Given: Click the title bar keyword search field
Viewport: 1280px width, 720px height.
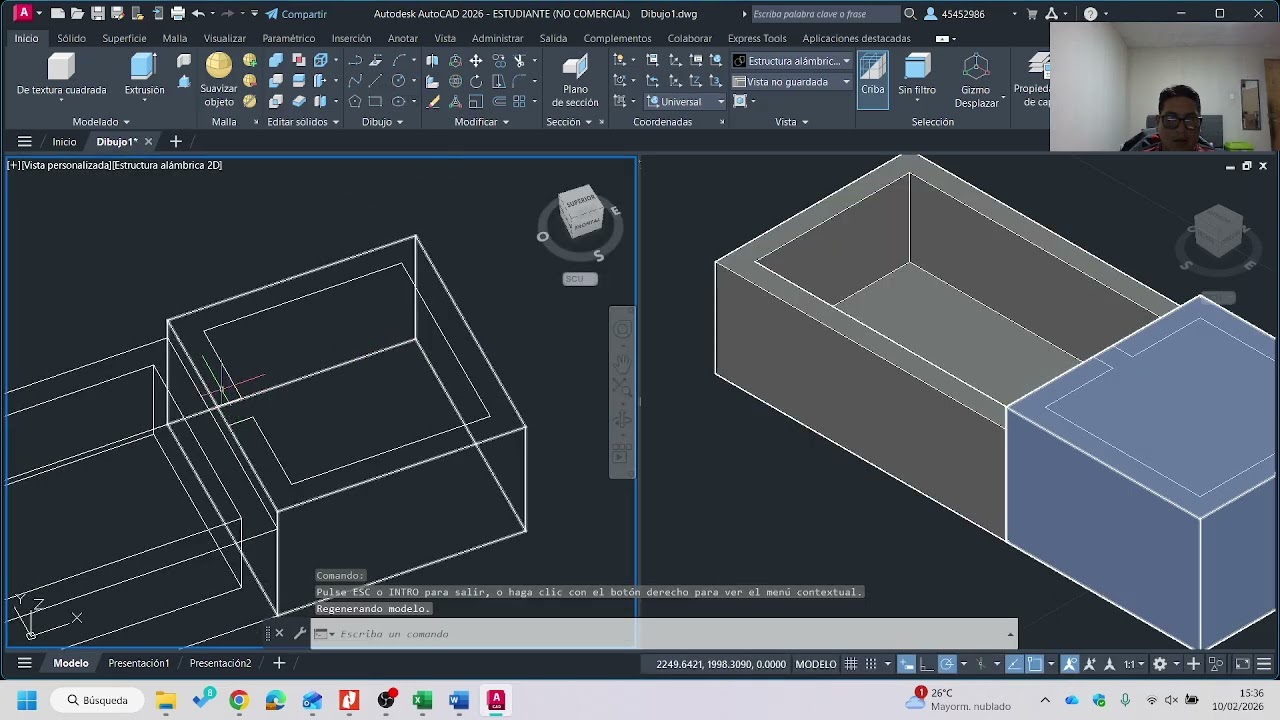Looking at the screenshot, I should point(824,14).
